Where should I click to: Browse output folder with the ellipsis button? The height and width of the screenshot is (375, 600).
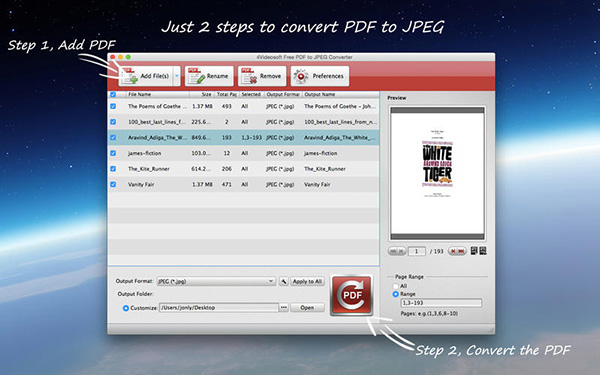284,307
